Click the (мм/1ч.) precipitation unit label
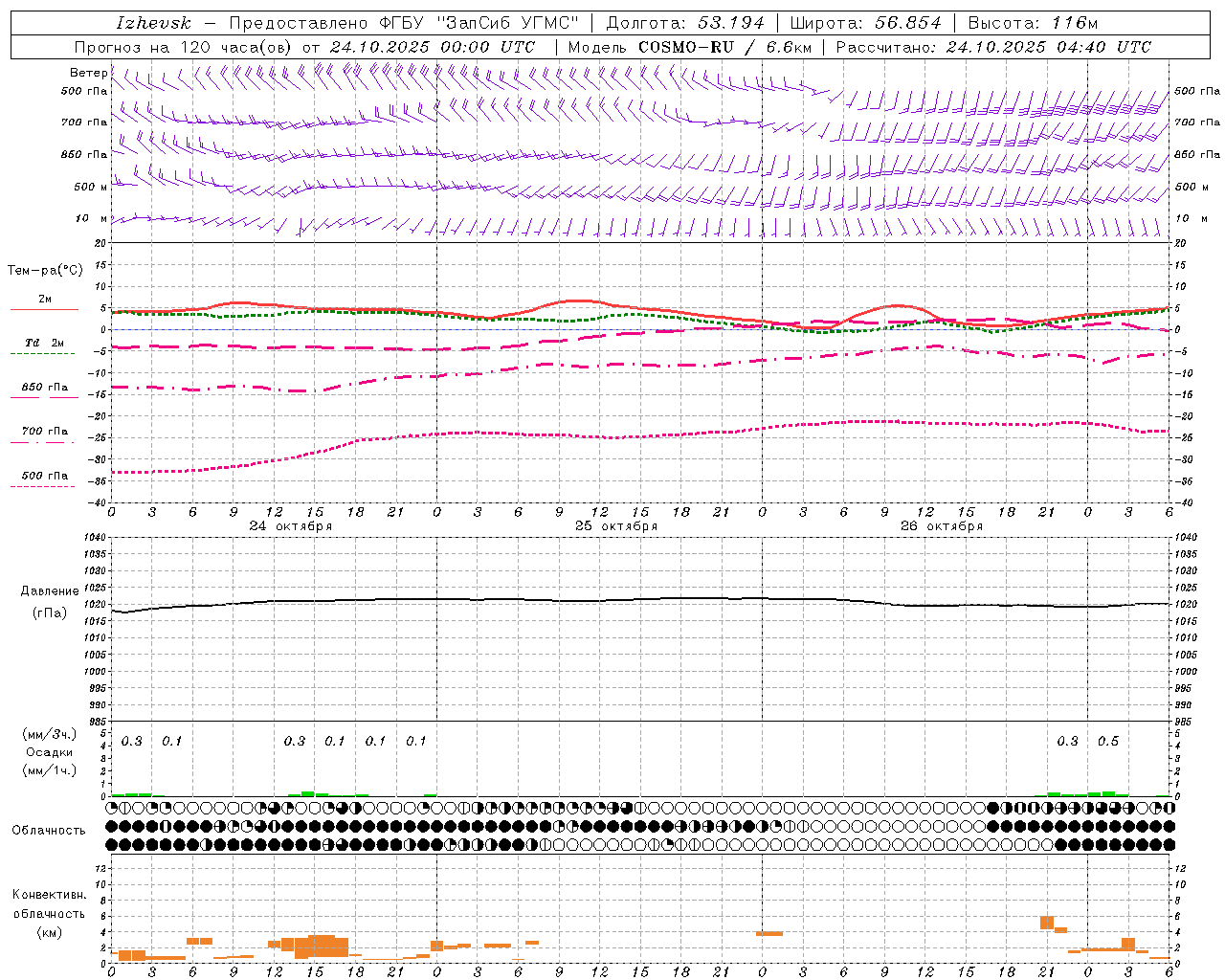This screenshot has height=980, width=1225. click(50, 770)
